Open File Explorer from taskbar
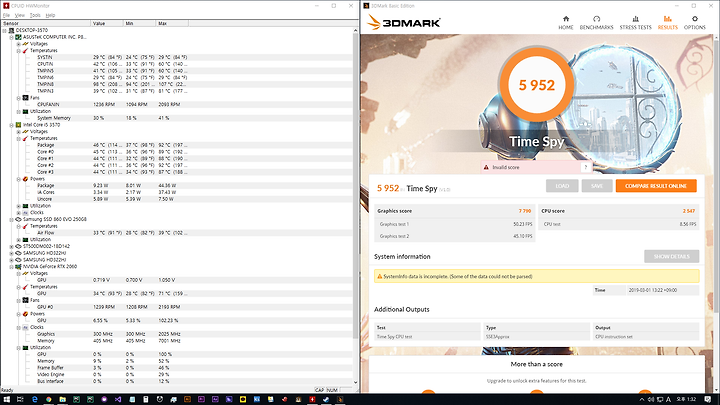This screenshot has height=405, width=720. [62, 399]
